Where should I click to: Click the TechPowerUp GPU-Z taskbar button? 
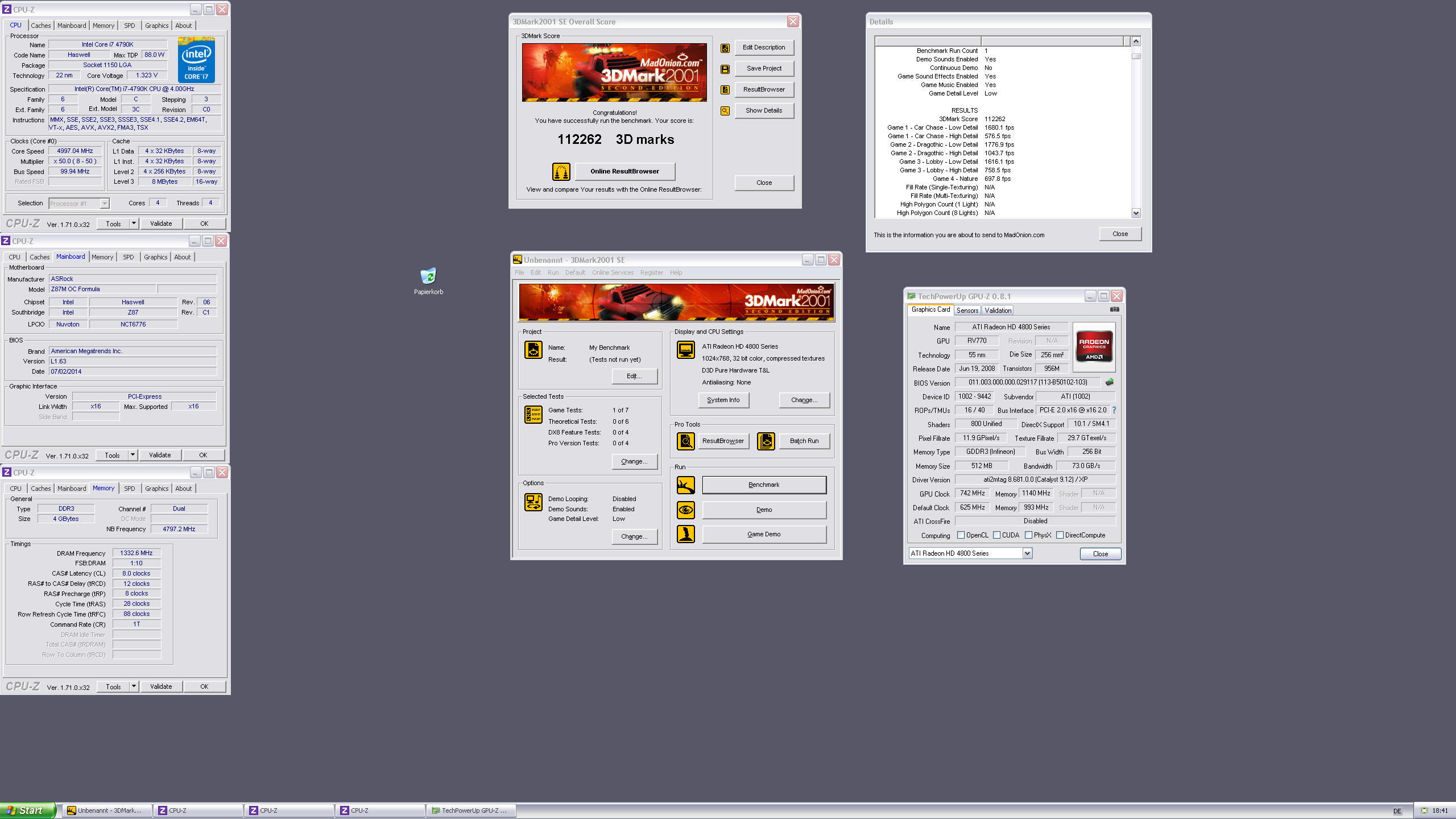point(471,811)
